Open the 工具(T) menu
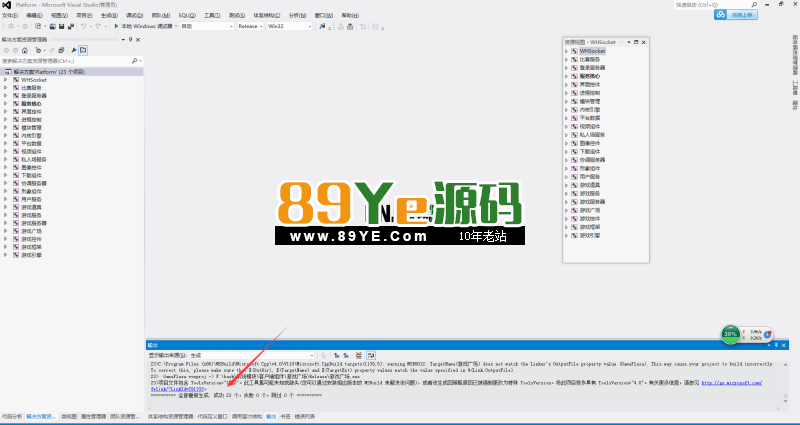 (212, 16)
